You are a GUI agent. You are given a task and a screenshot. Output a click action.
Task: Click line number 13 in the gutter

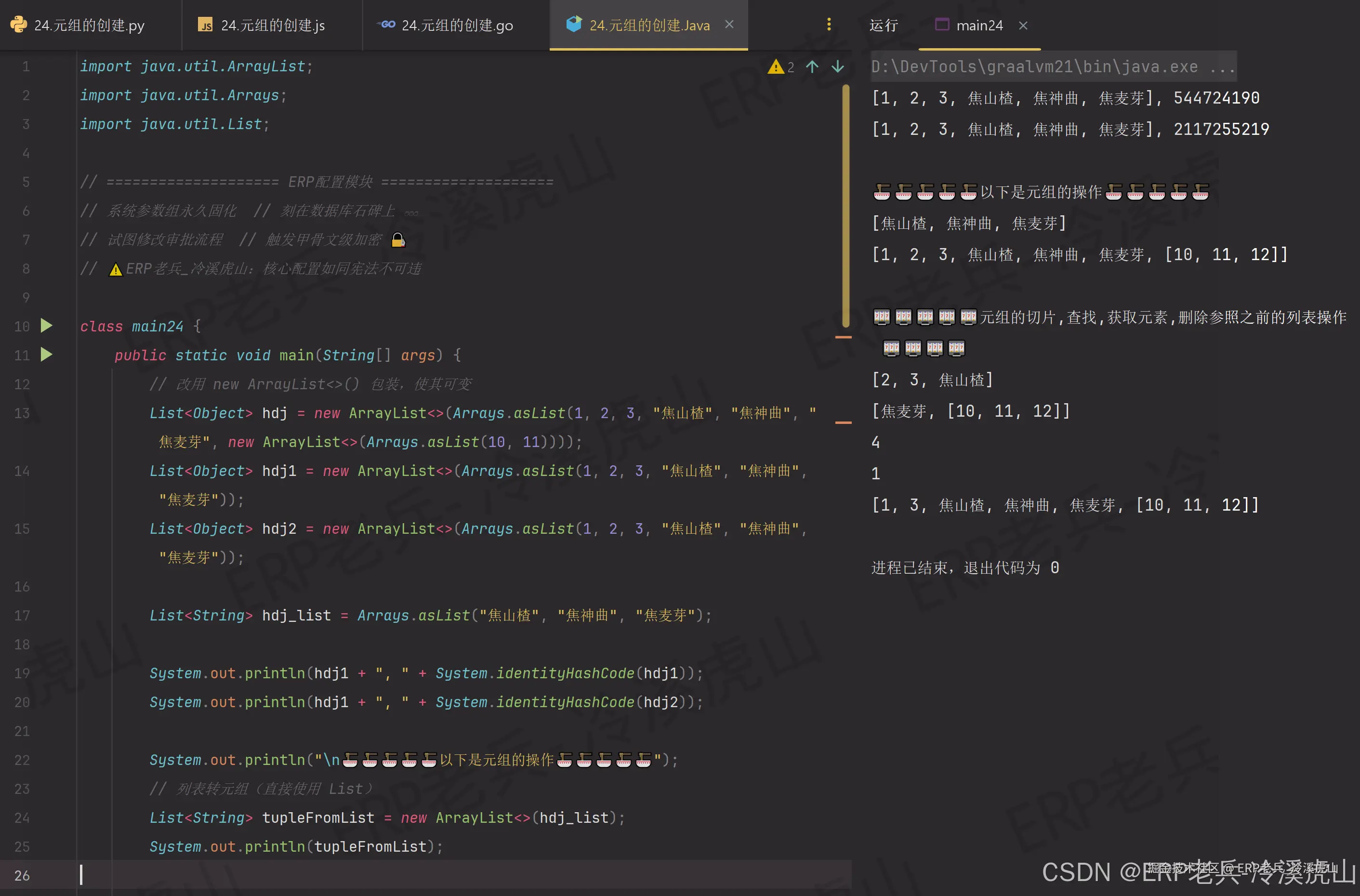tap(22, 413)
